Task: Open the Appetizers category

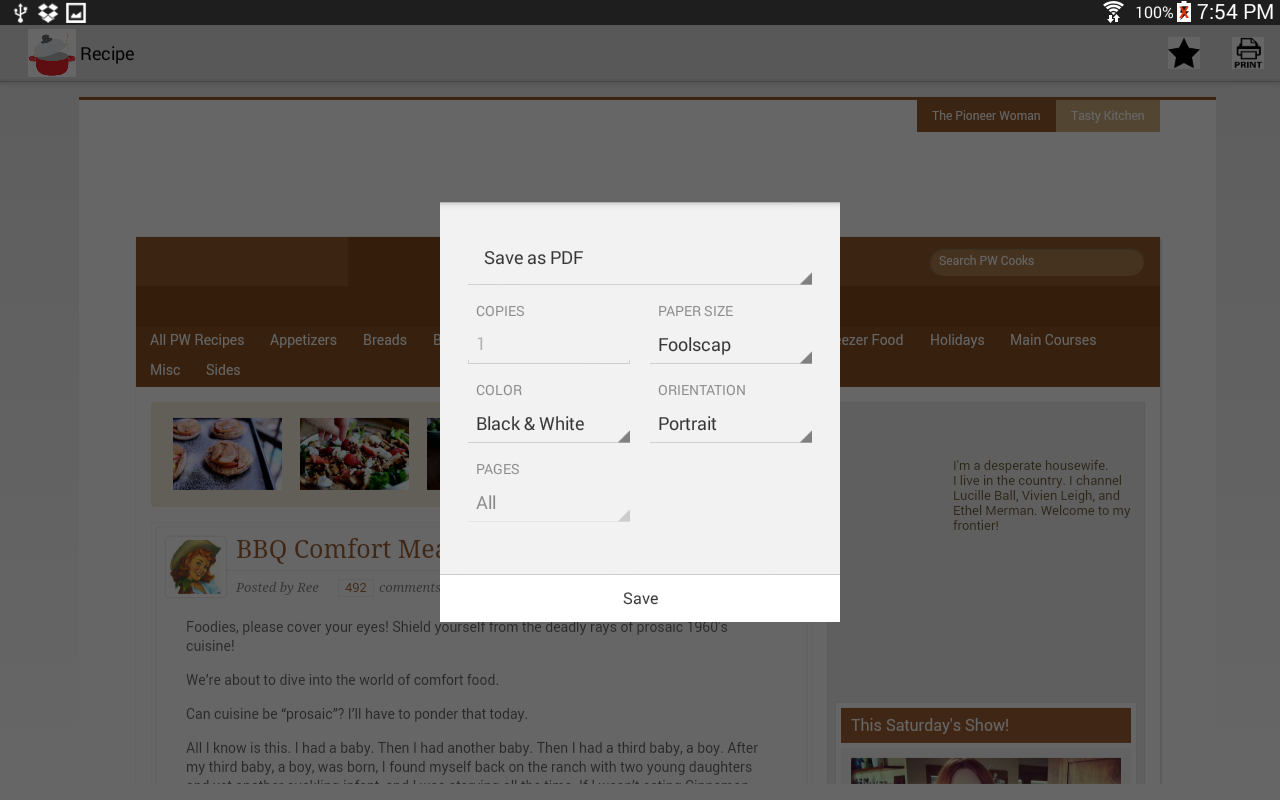Action: tap(303, 340)
